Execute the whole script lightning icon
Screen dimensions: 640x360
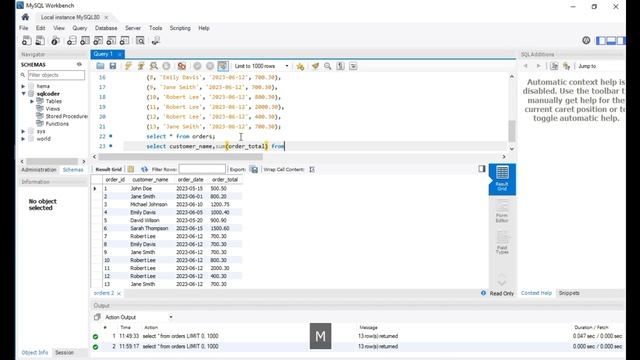pos(128,66)
